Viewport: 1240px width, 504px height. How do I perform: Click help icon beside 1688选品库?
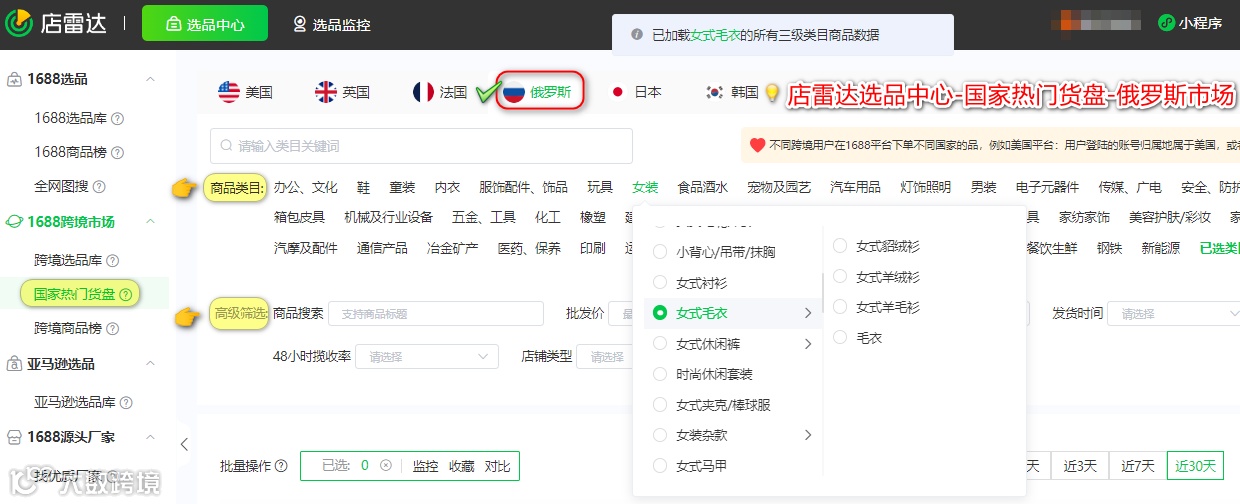pos(117,119)
